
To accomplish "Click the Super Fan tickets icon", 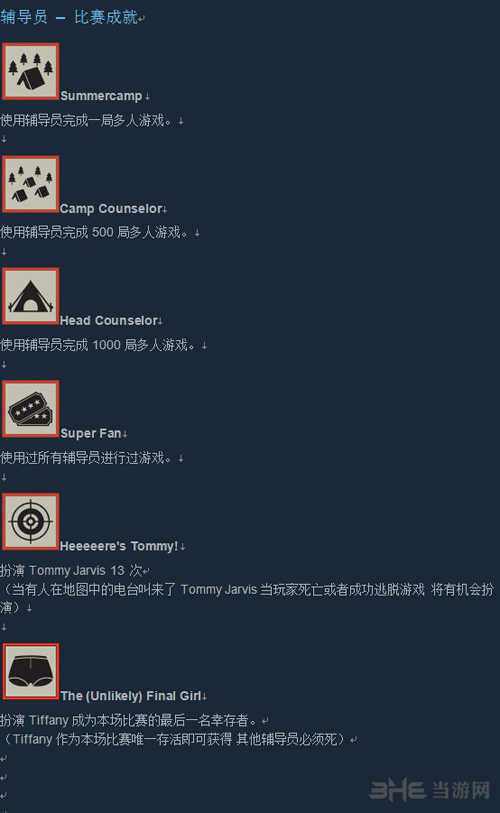I will [x=30, y=409].
